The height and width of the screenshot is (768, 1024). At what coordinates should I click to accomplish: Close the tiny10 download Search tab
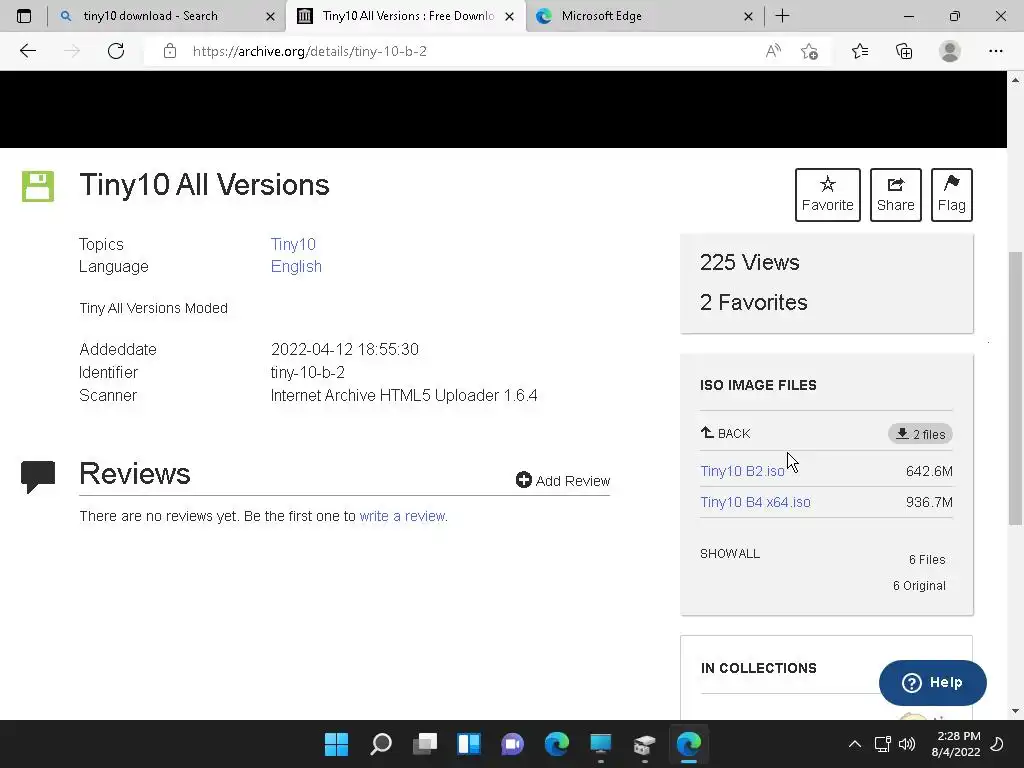coord(270,16)
